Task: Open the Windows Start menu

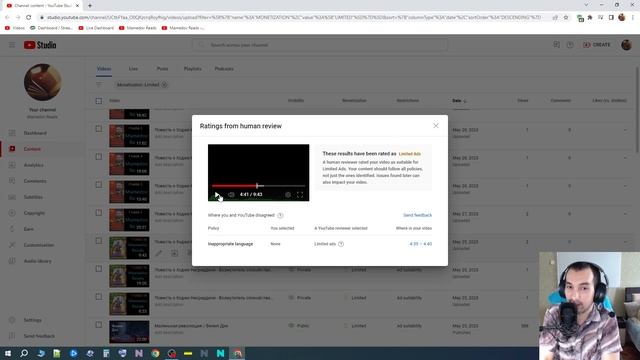Action: coord(7,353)
